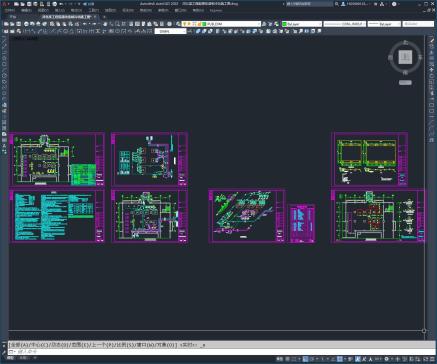Click the user account sign-in button
This screenshot has width=437, height=364.
(356, 4)
